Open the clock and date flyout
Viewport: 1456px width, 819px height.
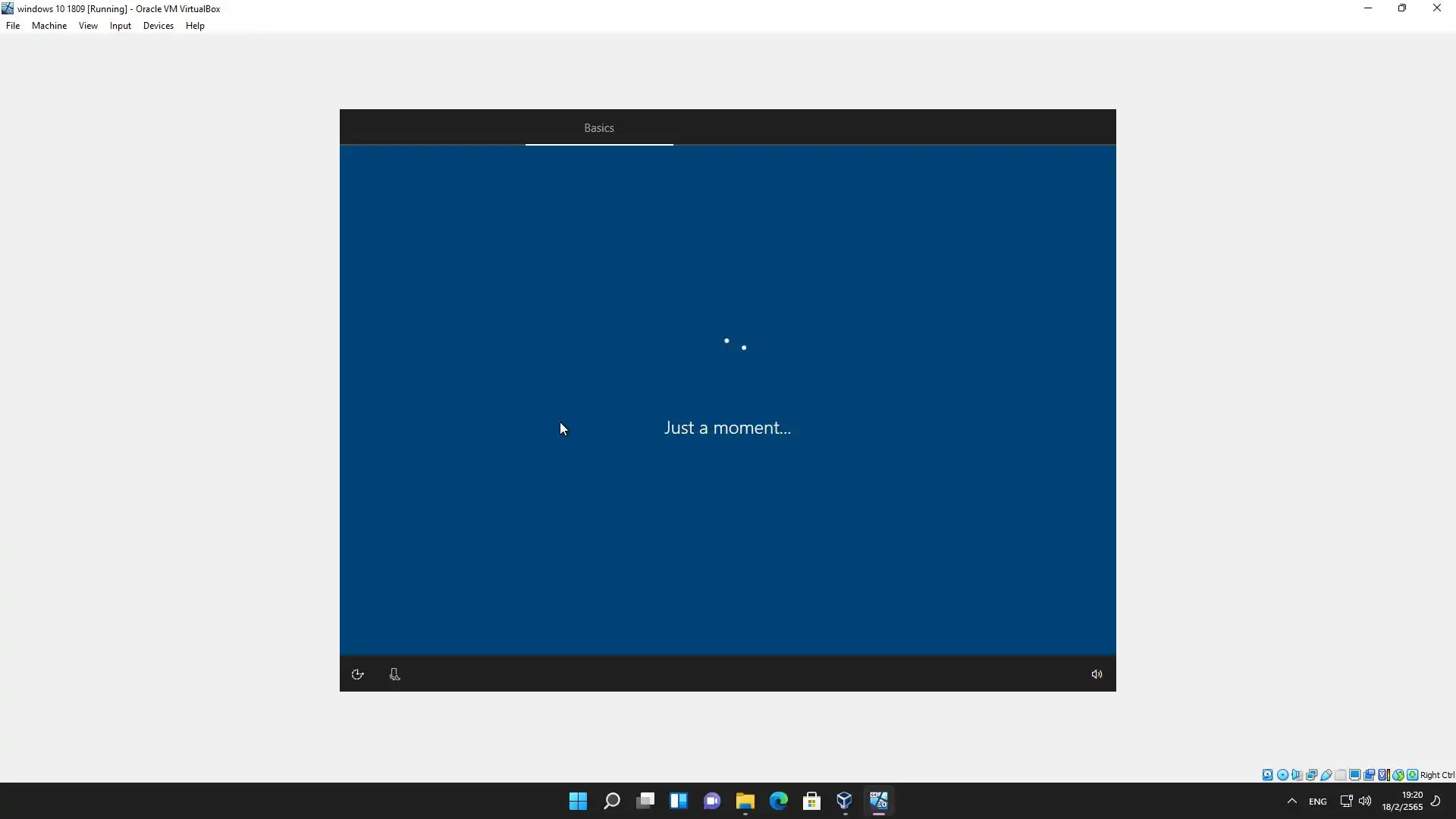click(1401, 801)
